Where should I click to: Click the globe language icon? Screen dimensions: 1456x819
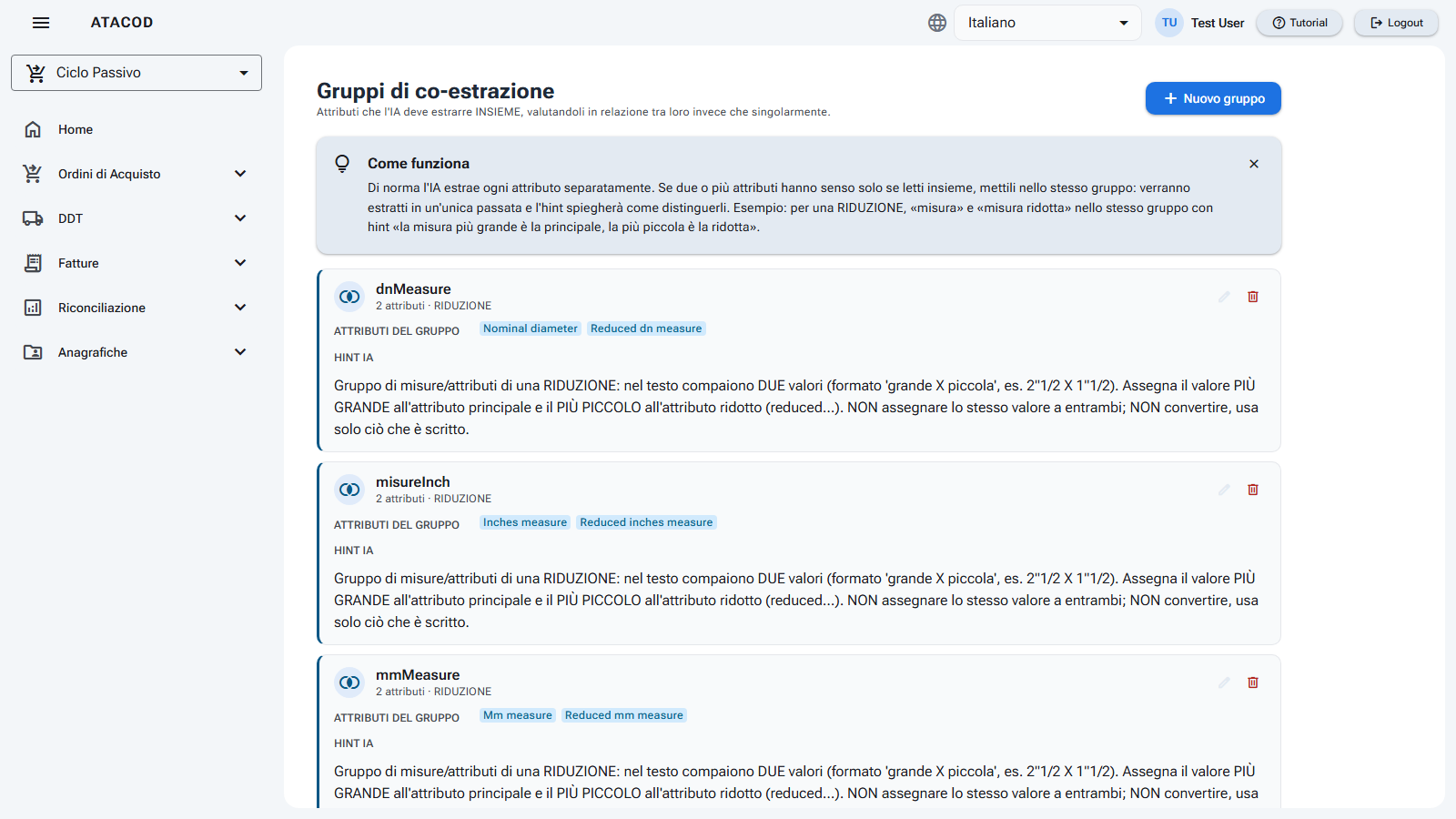tap(937, 23)
